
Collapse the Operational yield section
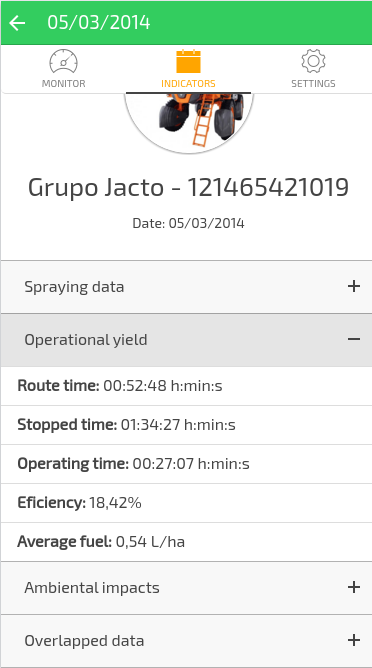(x=186, y=340)
